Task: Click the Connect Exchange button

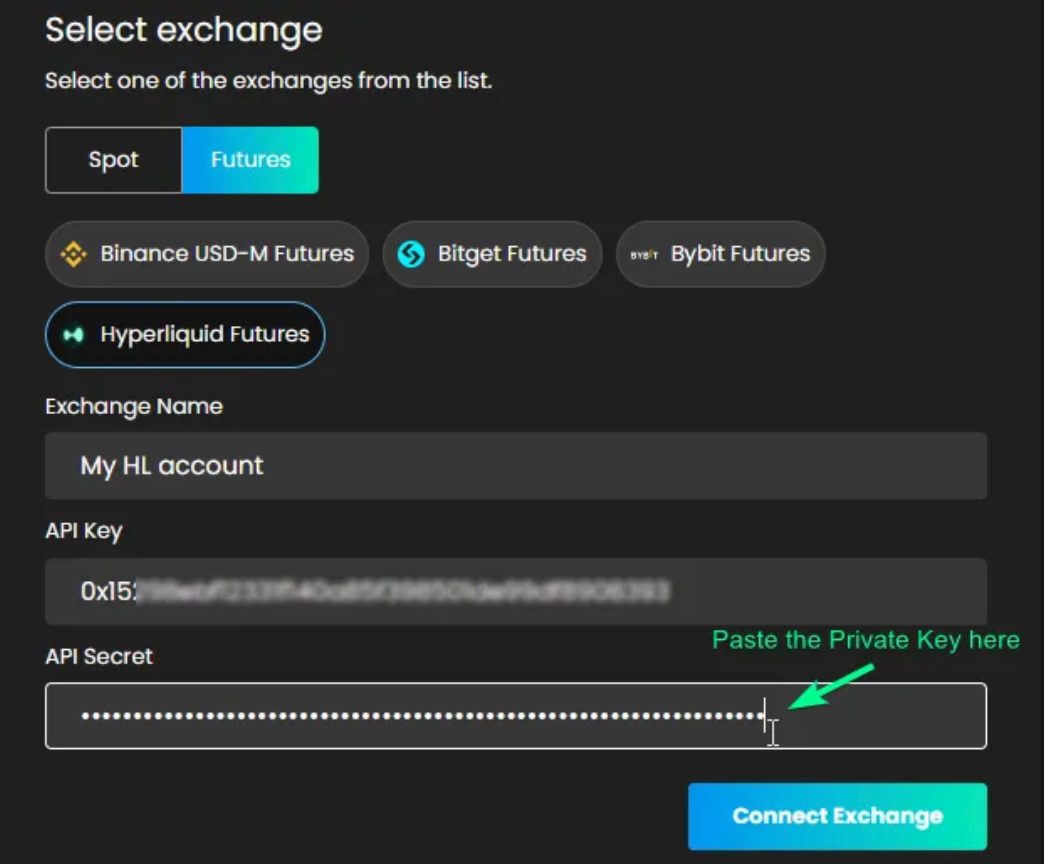Action: point(838,816)
